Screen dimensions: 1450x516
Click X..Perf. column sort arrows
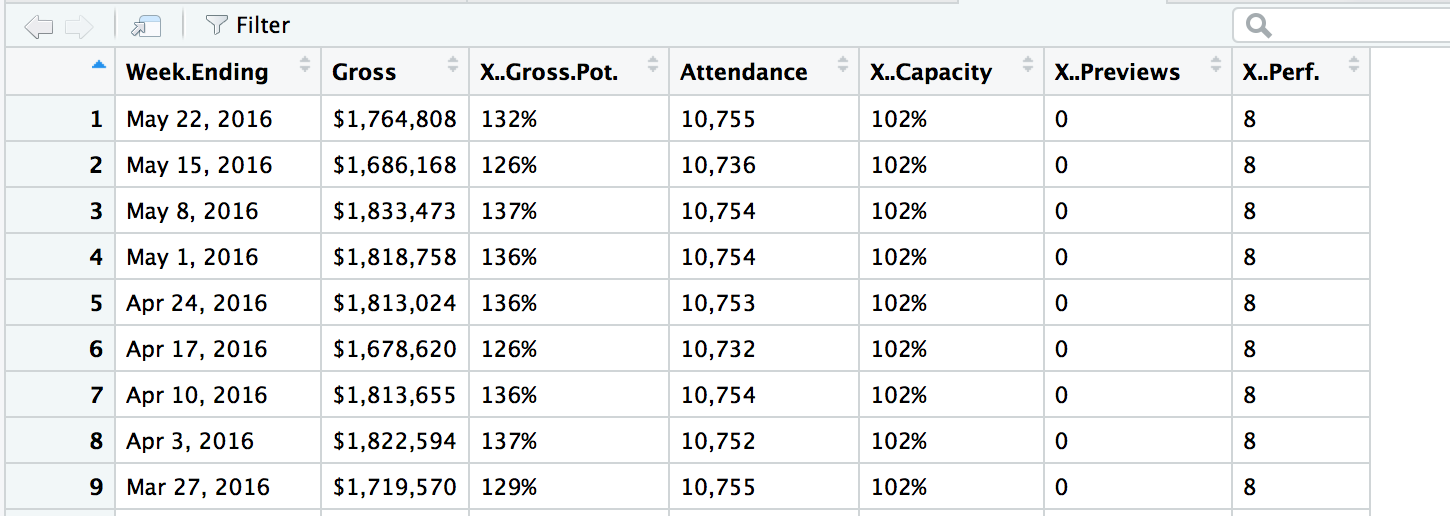pyautogui.click(x=1353, y=67)
